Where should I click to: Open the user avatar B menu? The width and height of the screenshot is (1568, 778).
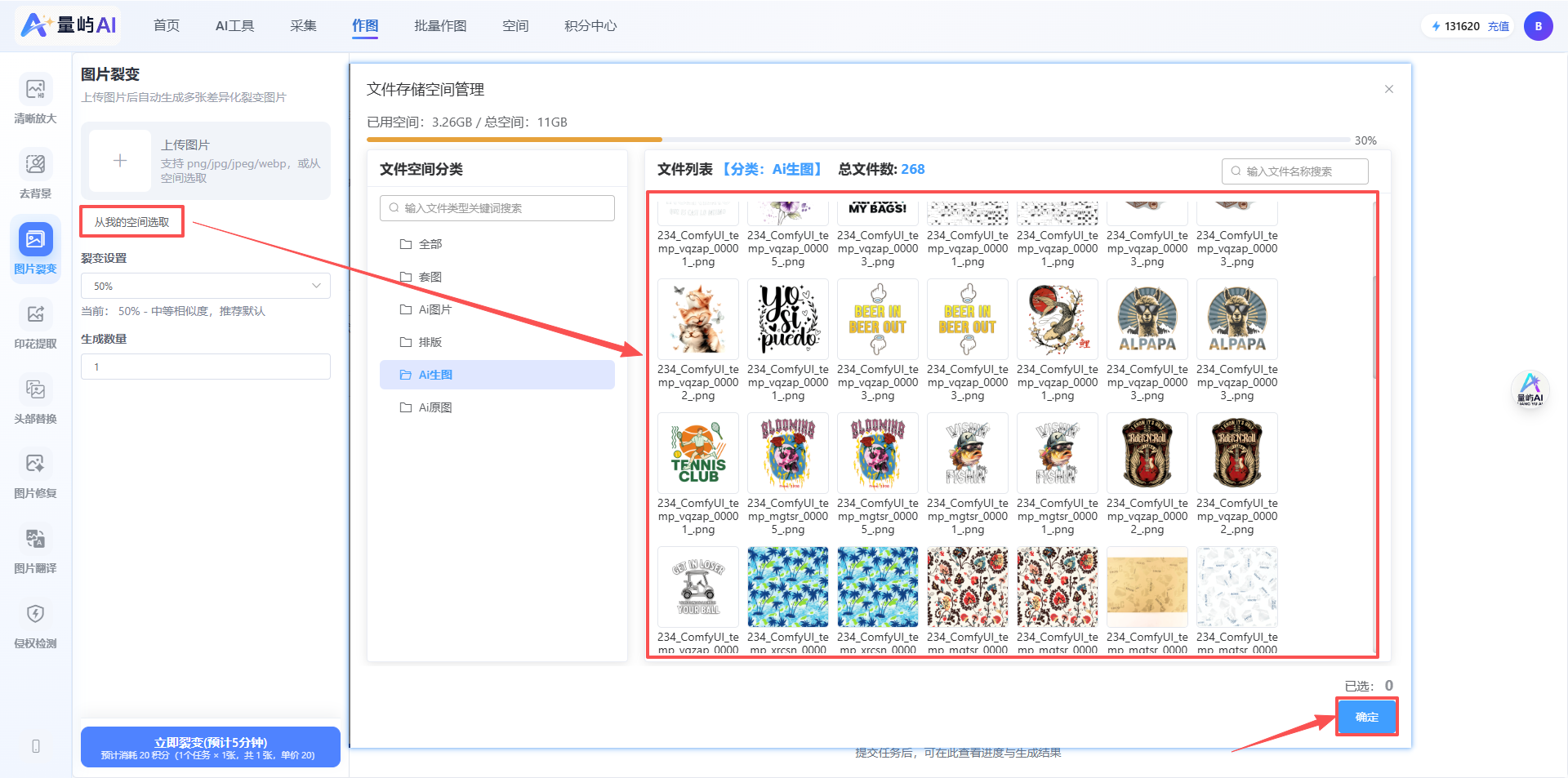pyautogui.click(x=1538, y=26)
